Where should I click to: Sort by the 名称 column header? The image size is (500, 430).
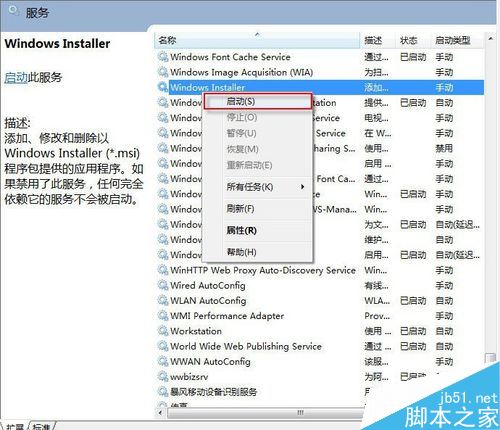pyautogui.click(x=257, y=40)
